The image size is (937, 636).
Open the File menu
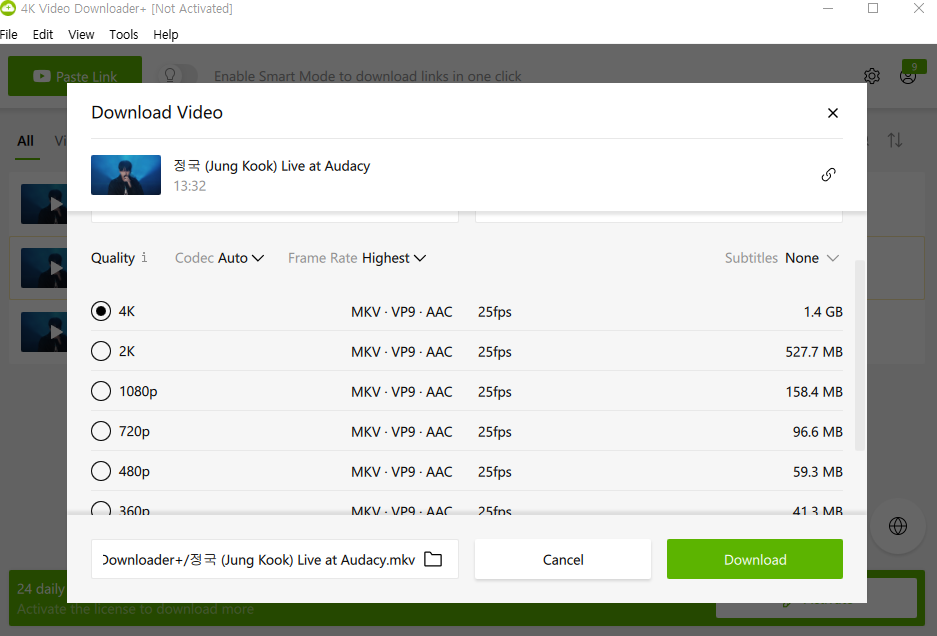coord(8,35)
